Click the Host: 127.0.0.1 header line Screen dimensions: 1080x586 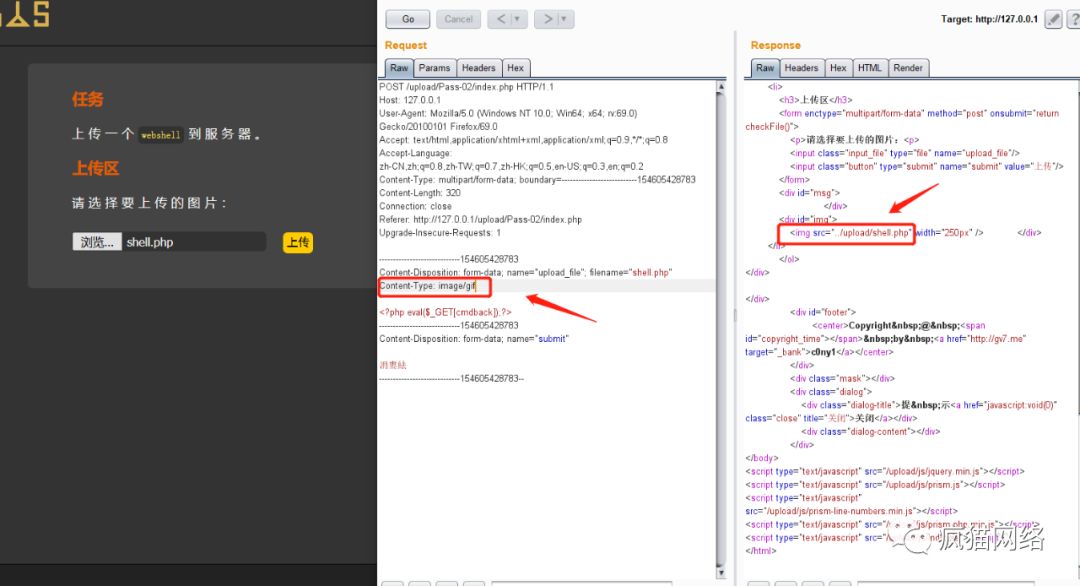[410, 100]
